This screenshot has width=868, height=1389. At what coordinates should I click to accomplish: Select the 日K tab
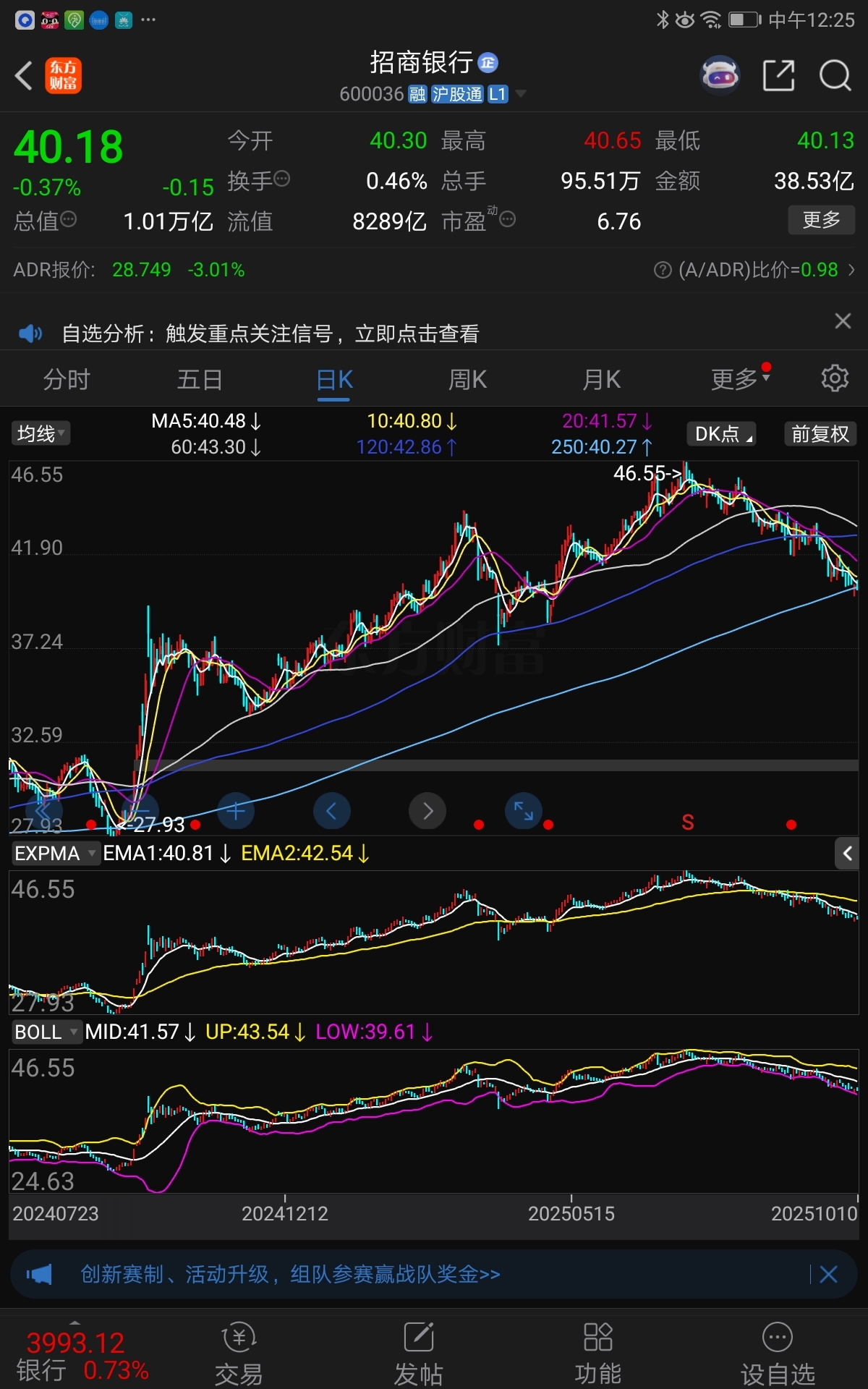334,379
